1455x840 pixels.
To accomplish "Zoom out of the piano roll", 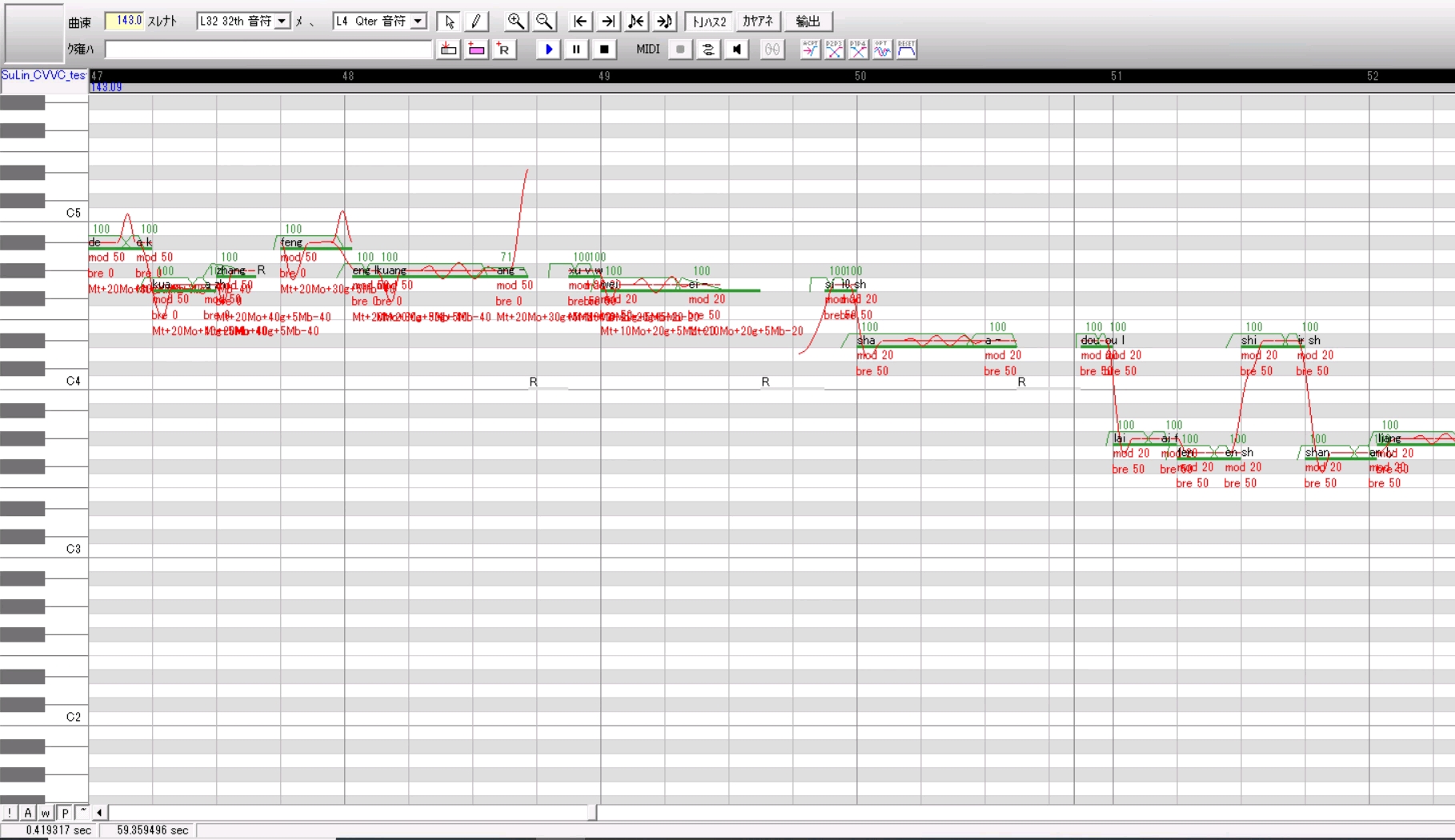I will tap(544, 22).
